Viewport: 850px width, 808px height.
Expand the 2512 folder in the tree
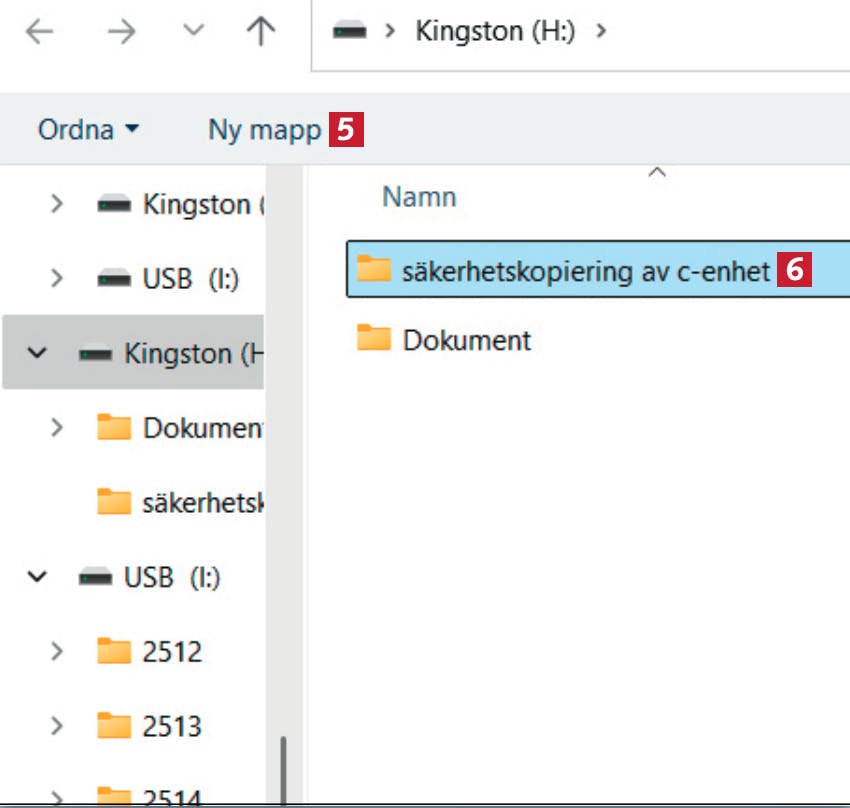[x=56, y=651]
